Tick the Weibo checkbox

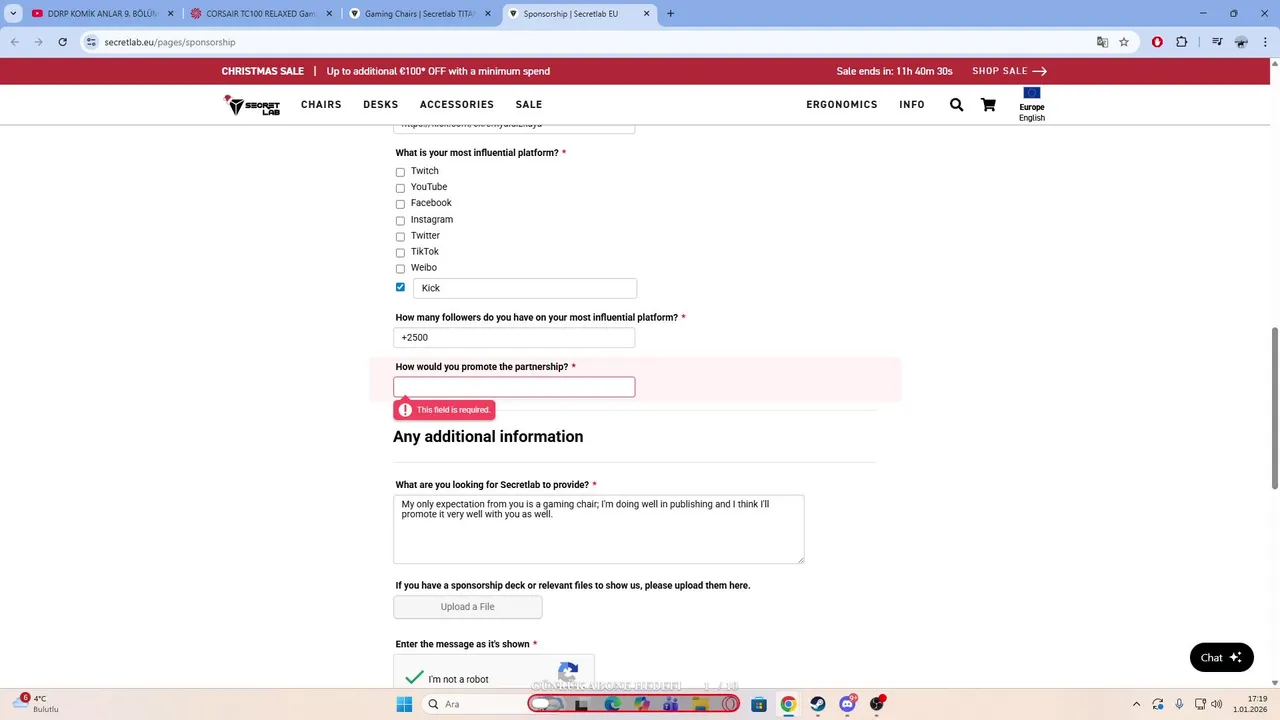click(x=400, y=268)
